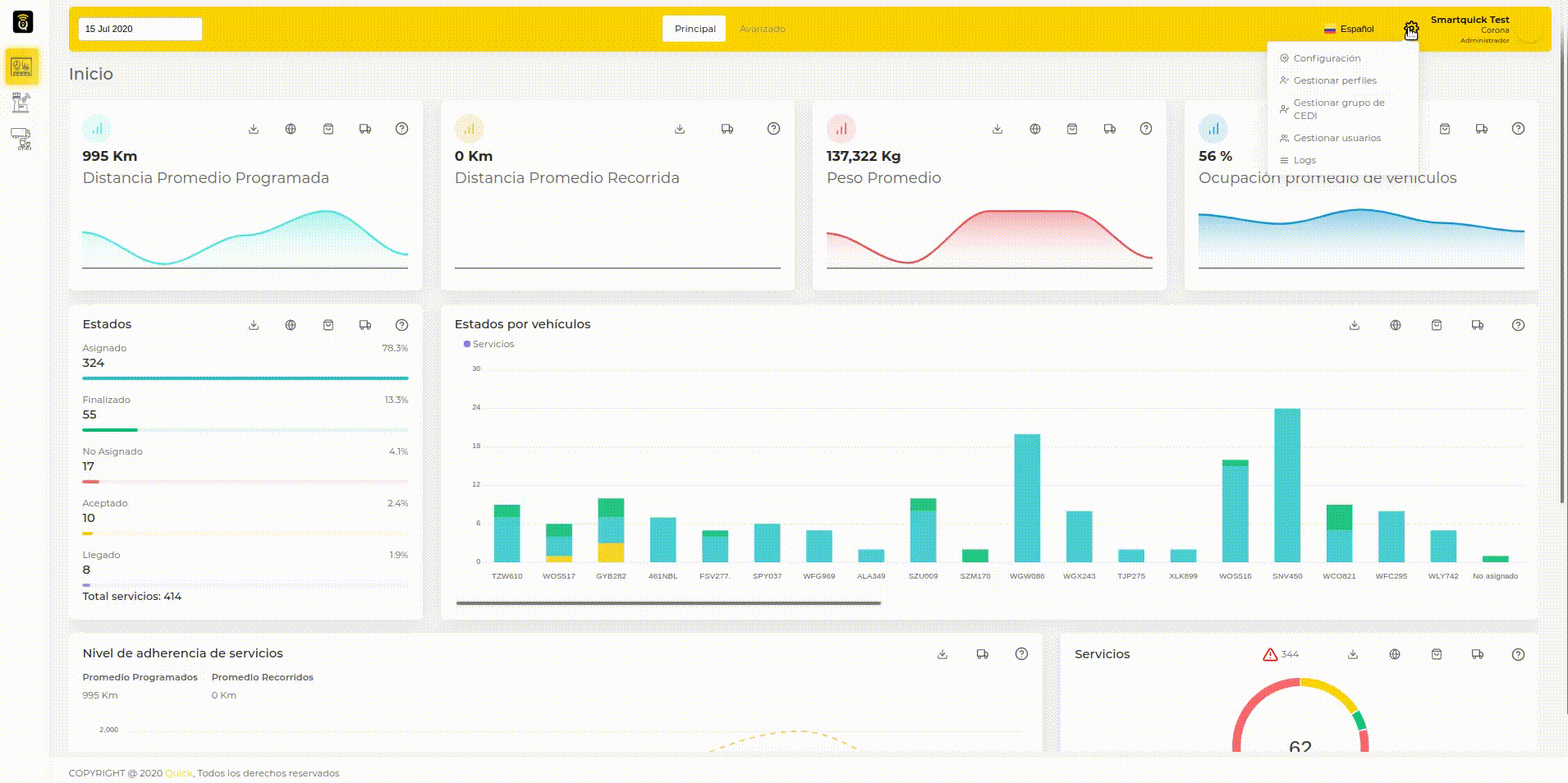Switch to the Principal tab
The width and height of the screenshot is (1568, 783).
click(x=695, y=29)
